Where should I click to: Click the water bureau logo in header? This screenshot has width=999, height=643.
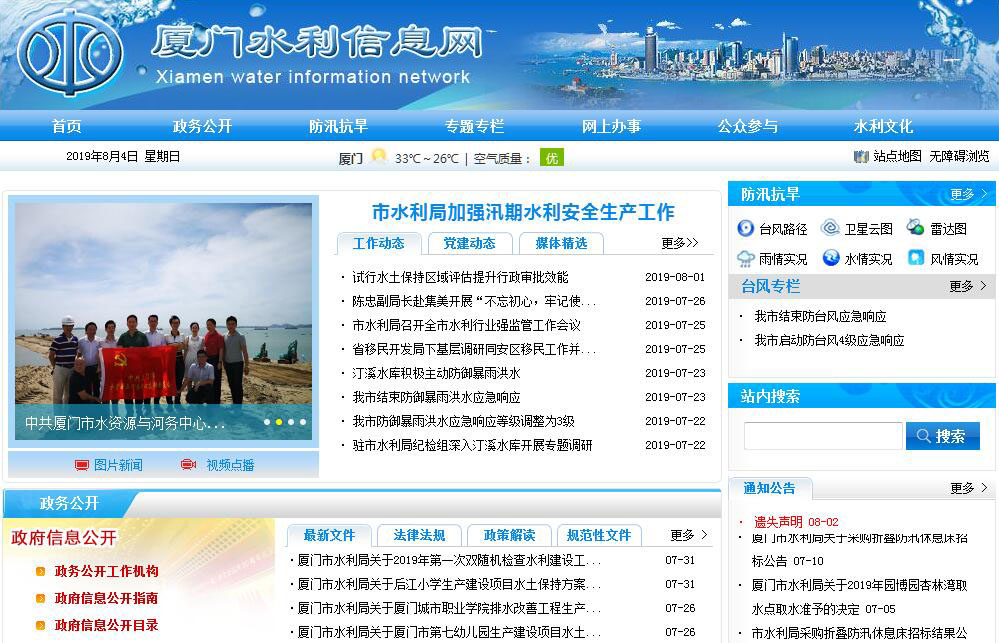[x=70, y=52]
